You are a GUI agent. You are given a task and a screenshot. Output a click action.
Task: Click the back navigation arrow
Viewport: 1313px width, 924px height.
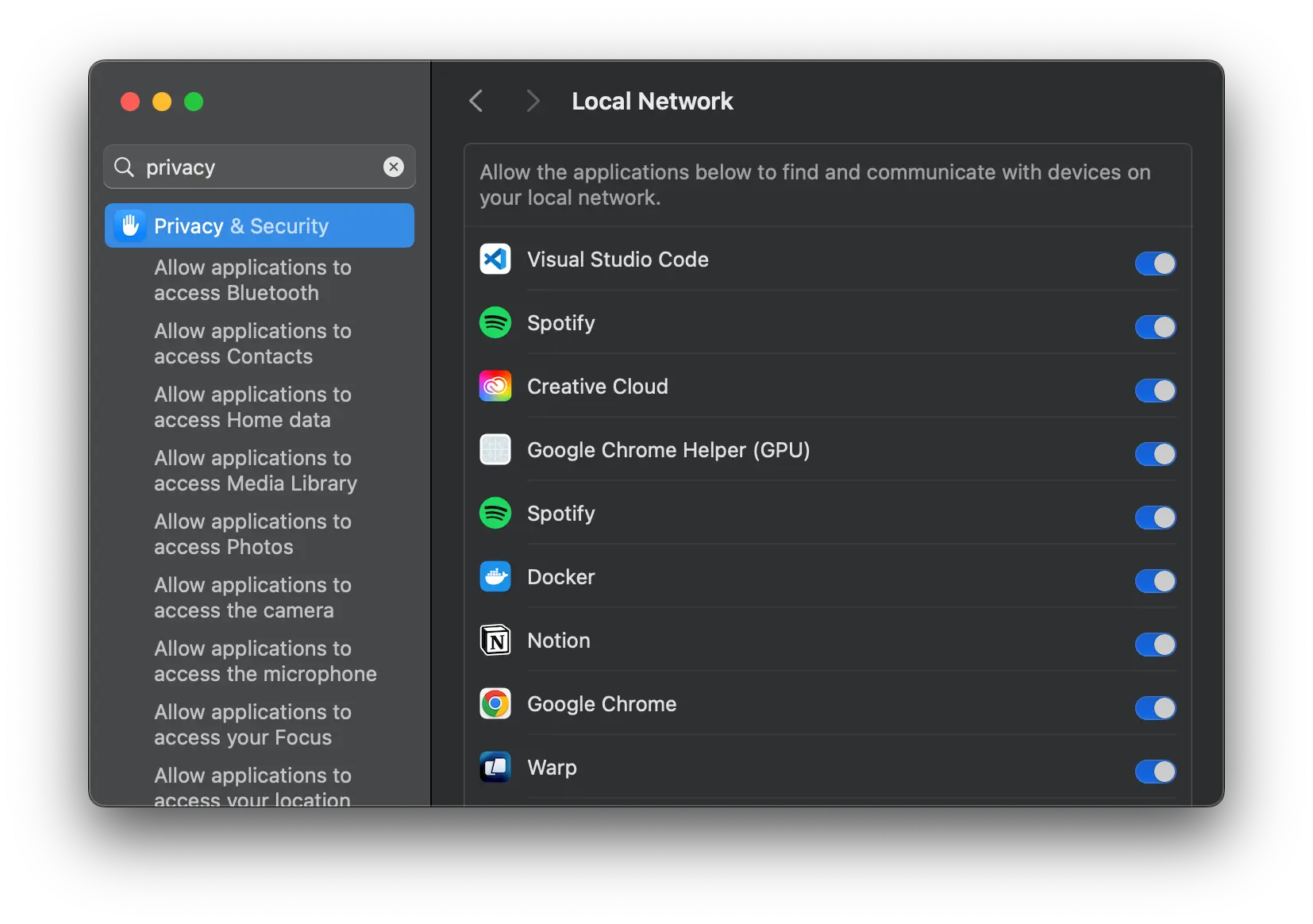coord(476,101)
